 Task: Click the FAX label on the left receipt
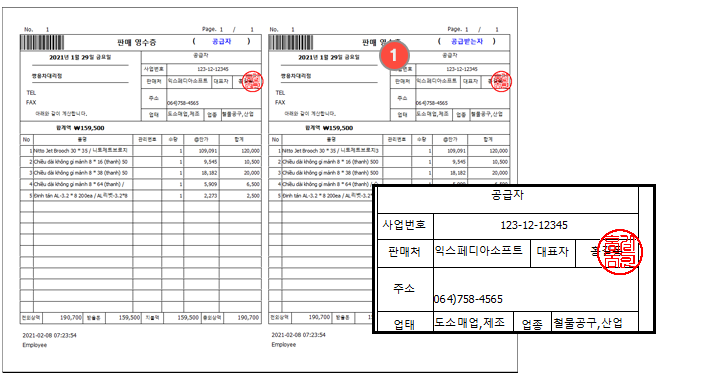31,102
